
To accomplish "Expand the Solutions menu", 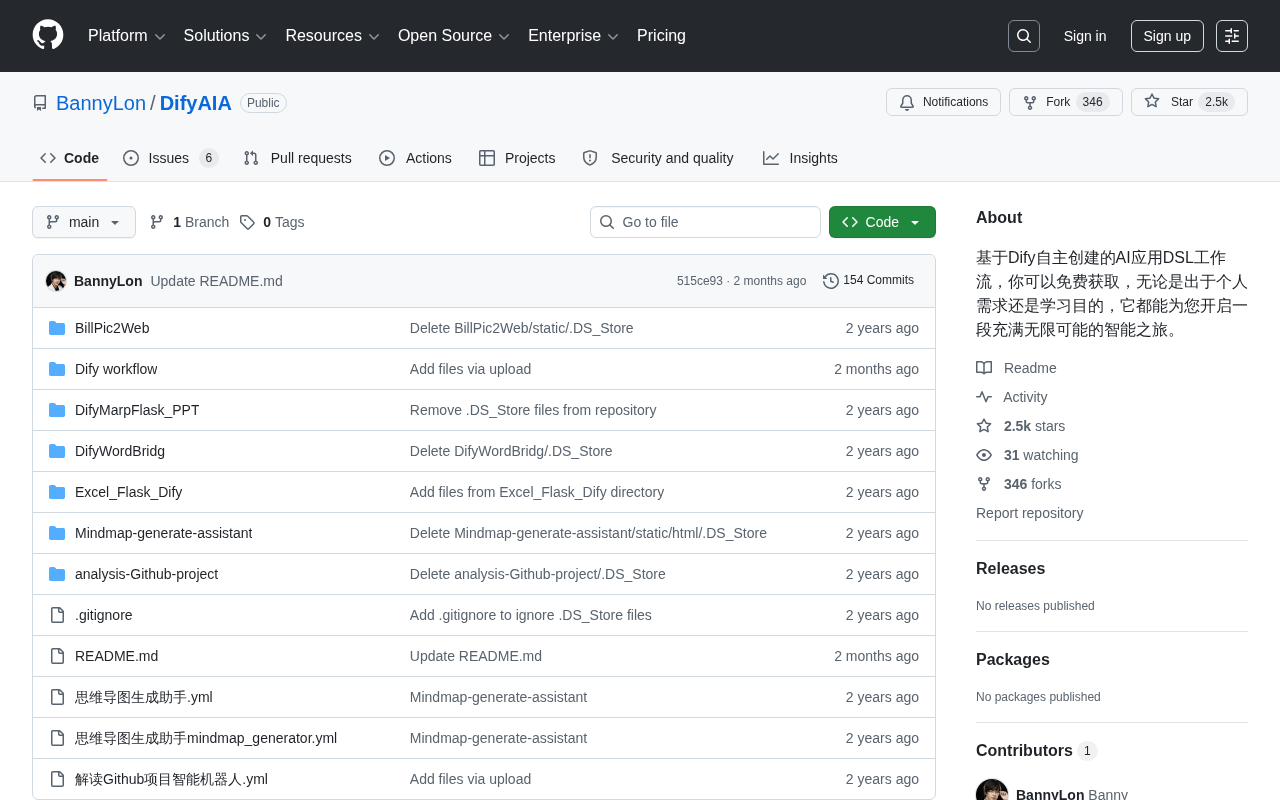I will click(x=225, y=36).
